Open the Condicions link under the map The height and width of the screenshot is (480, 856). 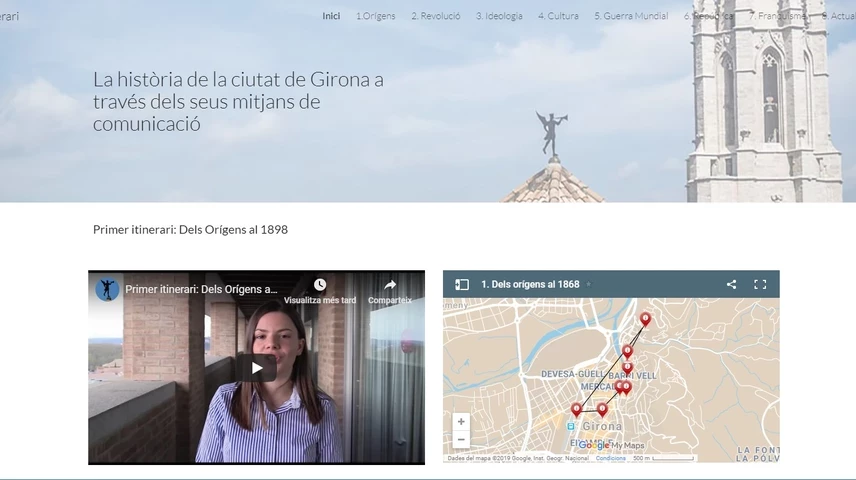pyautogui.click(x=610, y=458)
